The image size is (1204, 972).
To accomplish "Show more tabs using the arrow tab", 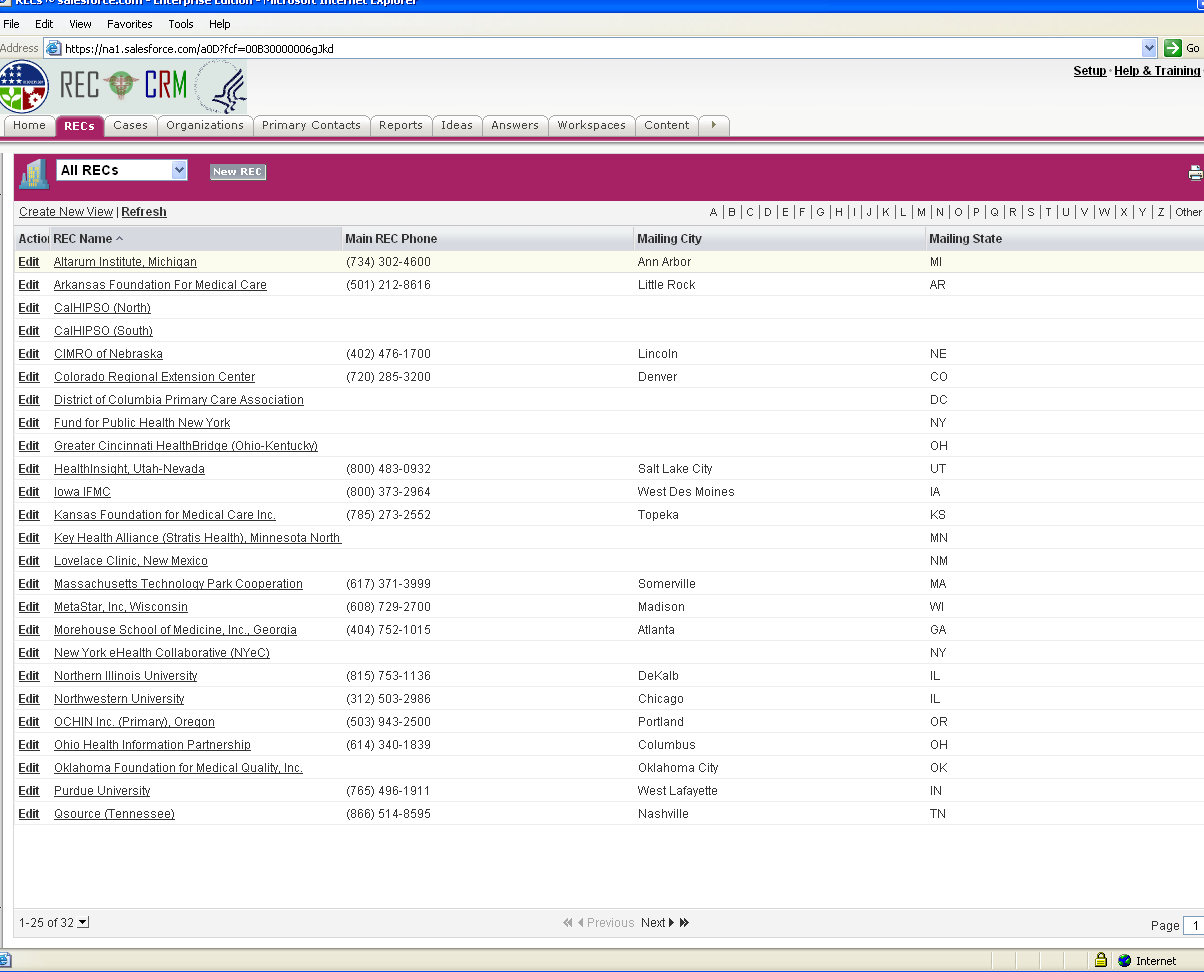I will [713, 125].
